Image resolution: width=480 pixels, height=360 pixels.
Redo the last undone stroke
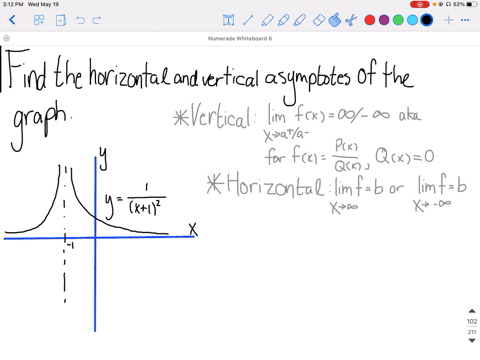[x=97, y=20]
